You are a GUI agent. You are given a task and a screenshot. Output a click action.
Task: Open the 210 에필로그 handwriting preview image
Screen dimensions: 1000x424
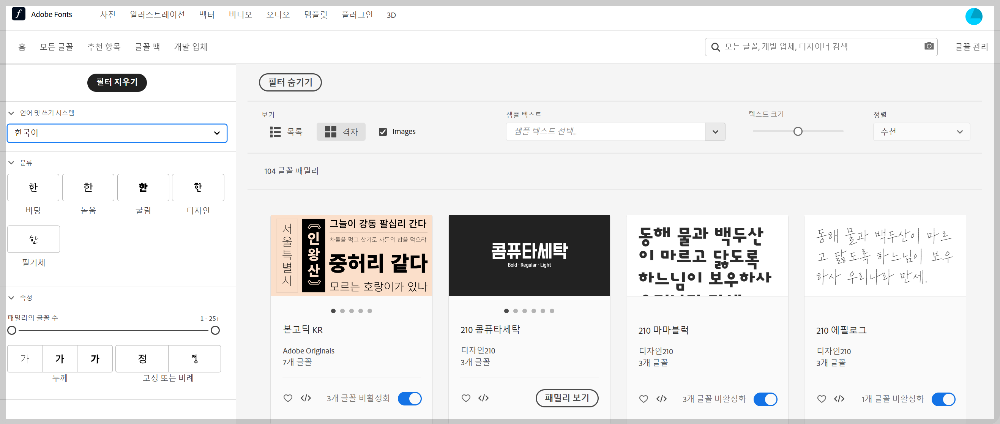(x=885, y=255)
